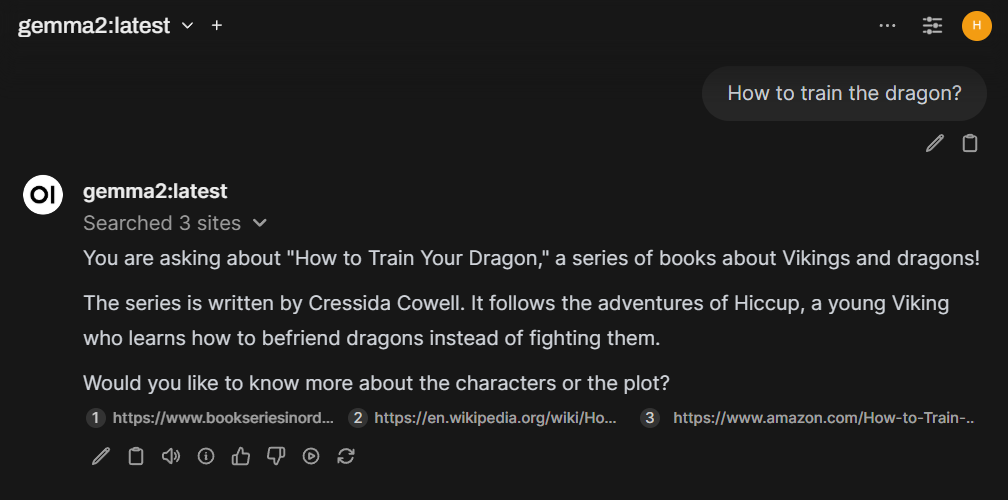The width and height of the screenshot is (1008, 500).
Task: Click the gemma2 model avatar icon
Action: 43,193
